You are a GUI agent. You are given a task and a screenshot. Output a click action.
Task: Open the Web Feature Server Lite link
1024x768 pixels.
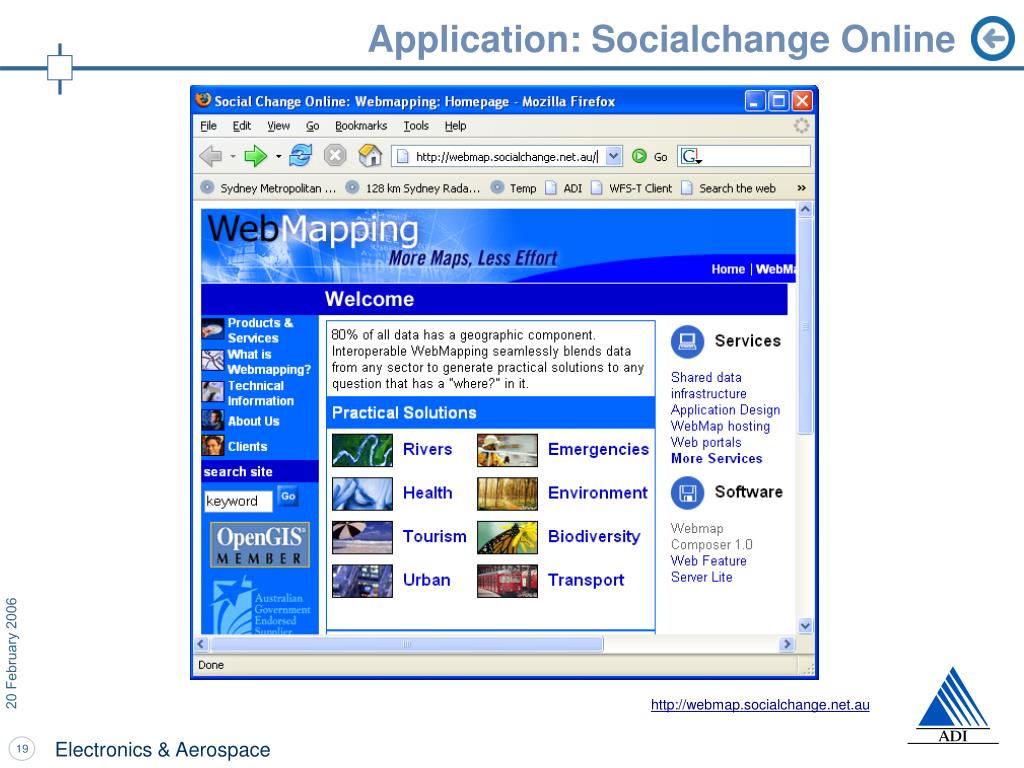708,569
